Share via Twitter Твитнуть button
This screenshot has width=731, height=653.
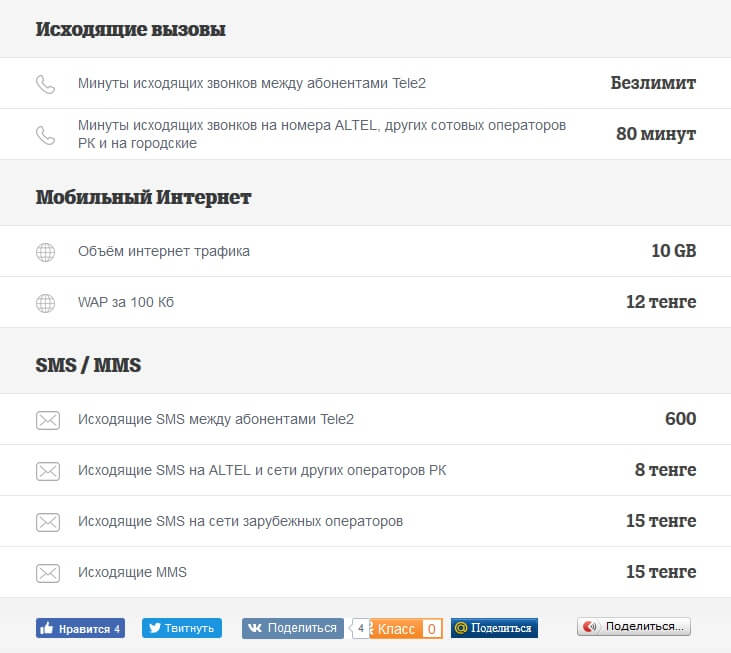tap(182, 628)
